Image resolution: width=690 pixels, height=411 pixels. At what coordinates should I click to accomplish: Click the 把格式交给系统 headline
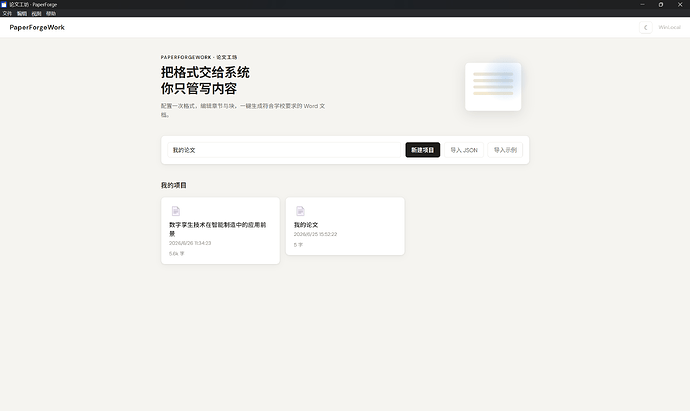205,72
